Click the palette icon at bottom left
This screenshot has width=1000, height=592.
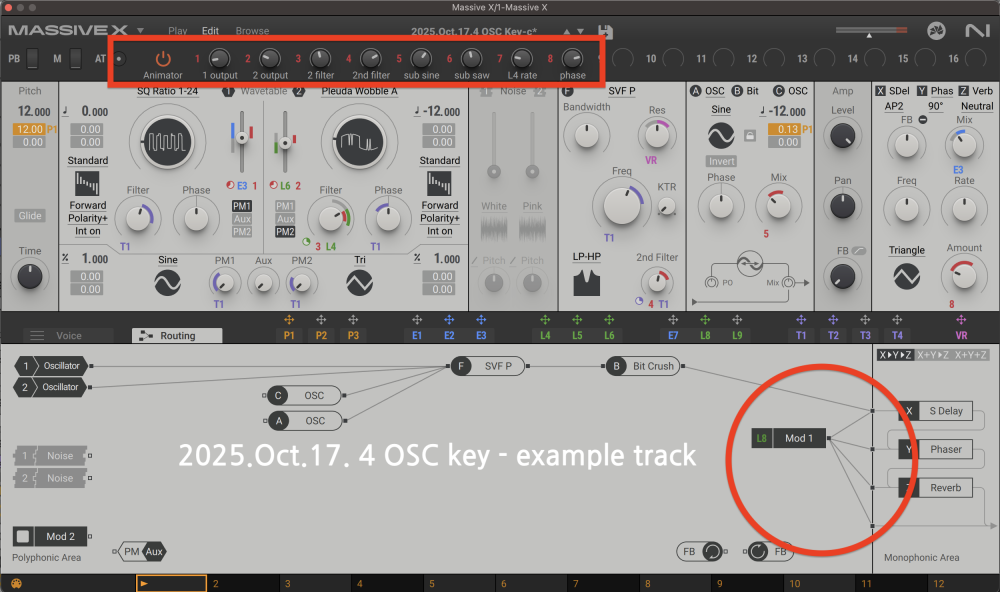pos(17,583)
